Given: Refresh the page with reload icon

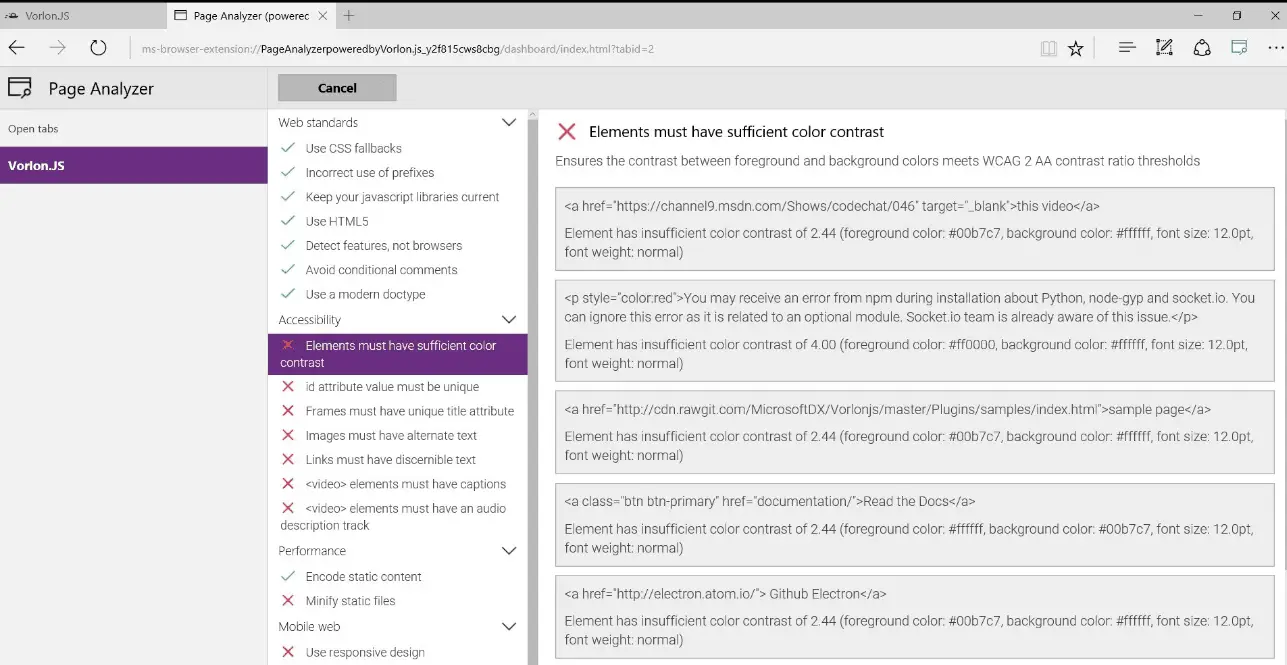Looking at the screenshot, I should point(98,48).
